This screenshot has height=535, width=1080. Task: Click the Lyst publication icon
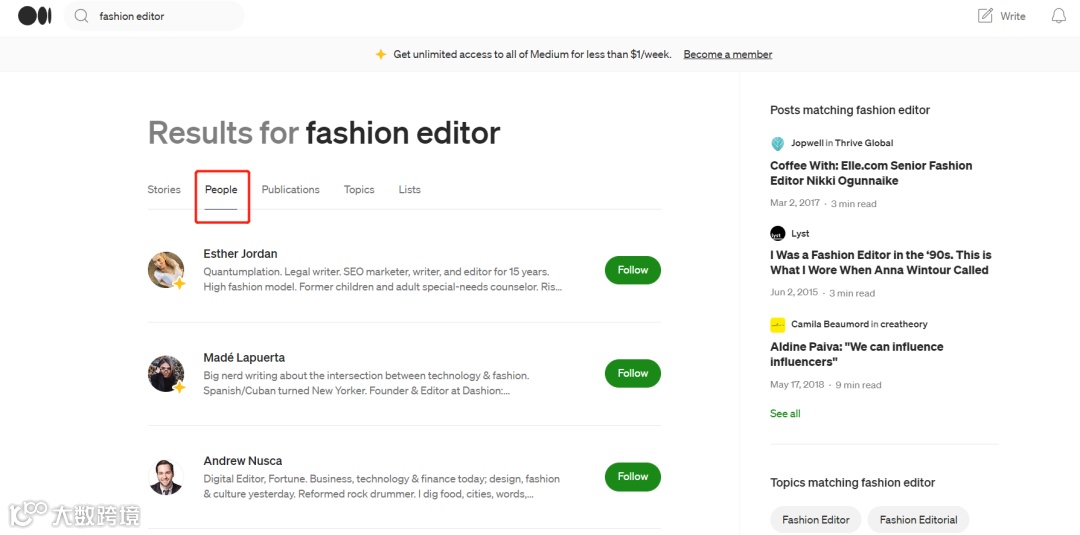(778, 233)
